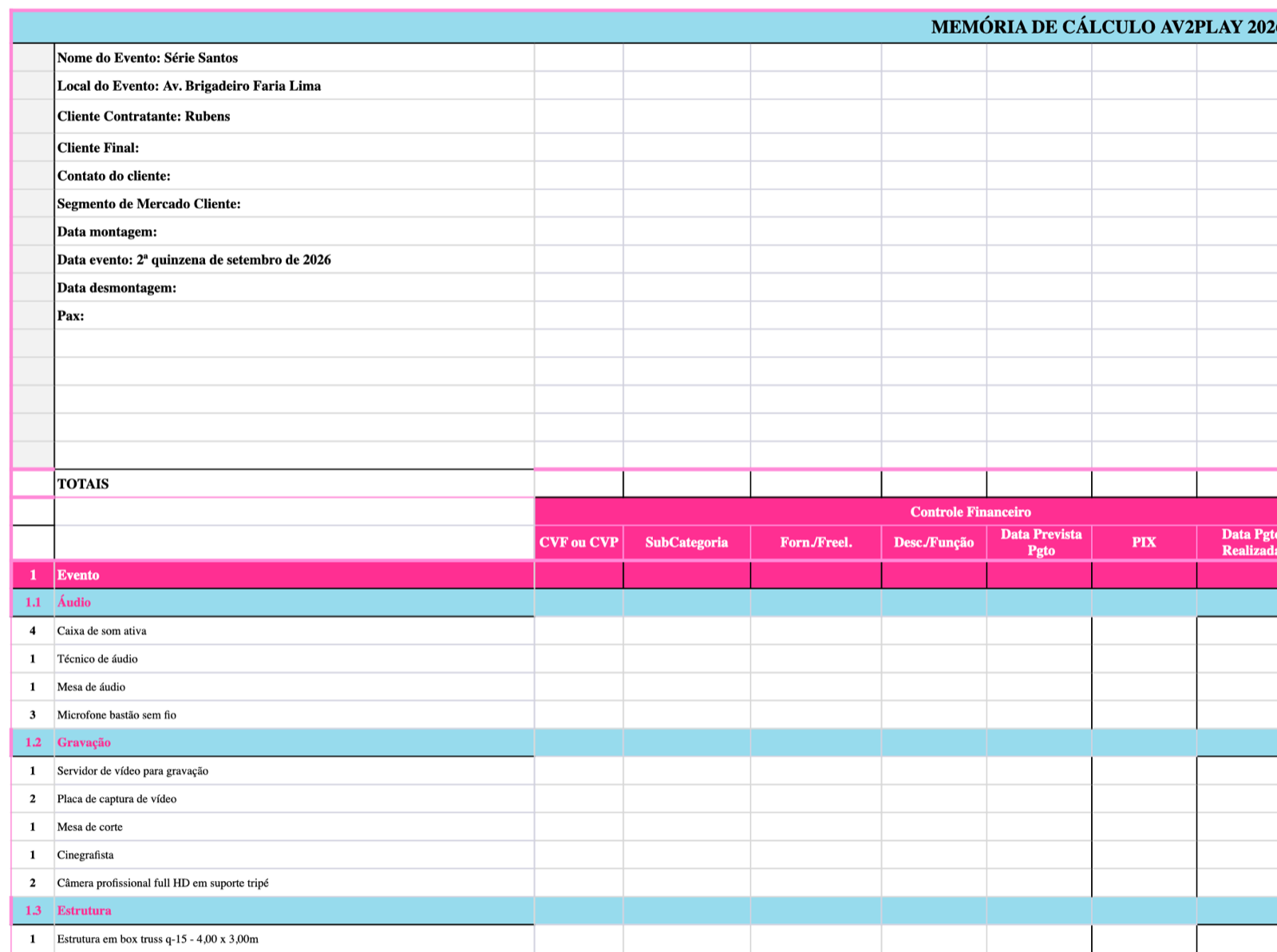The image size is (1277, 952).
Task: Click quantity '1' beside Mesa de corte
Action: click(x=33, y=827)
